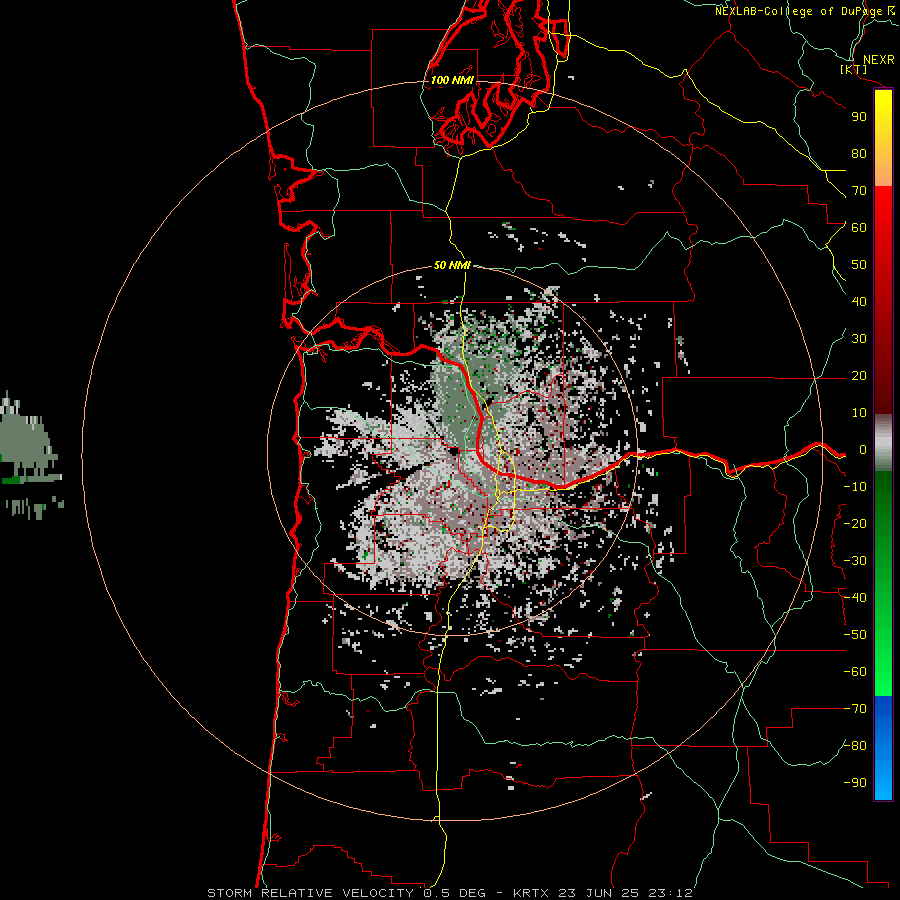Click the -70 value on velocity scale
900x900 pixels.
pos(855,709)
